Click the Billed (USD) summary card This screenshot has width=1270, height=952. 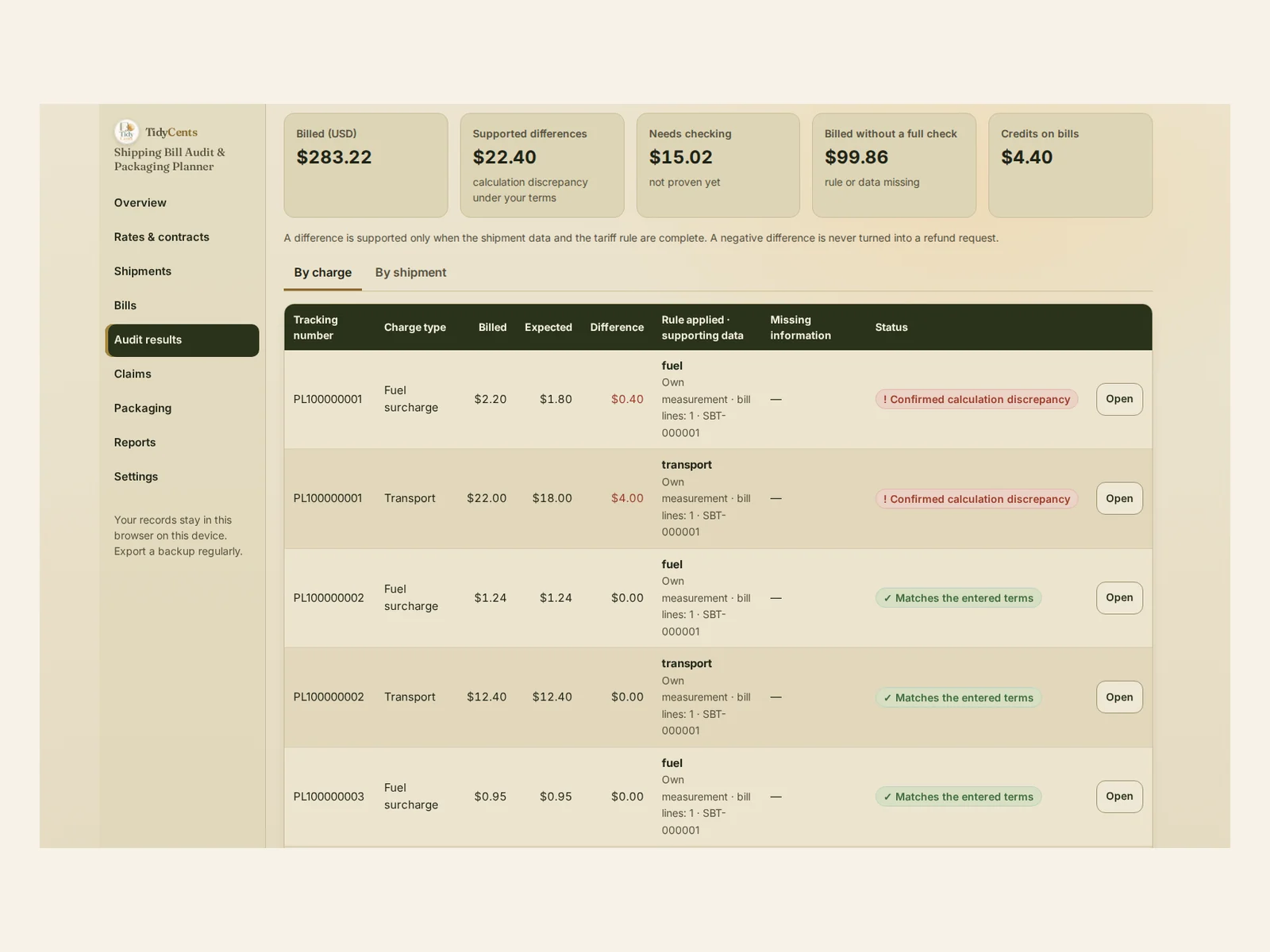pos(366,165)
